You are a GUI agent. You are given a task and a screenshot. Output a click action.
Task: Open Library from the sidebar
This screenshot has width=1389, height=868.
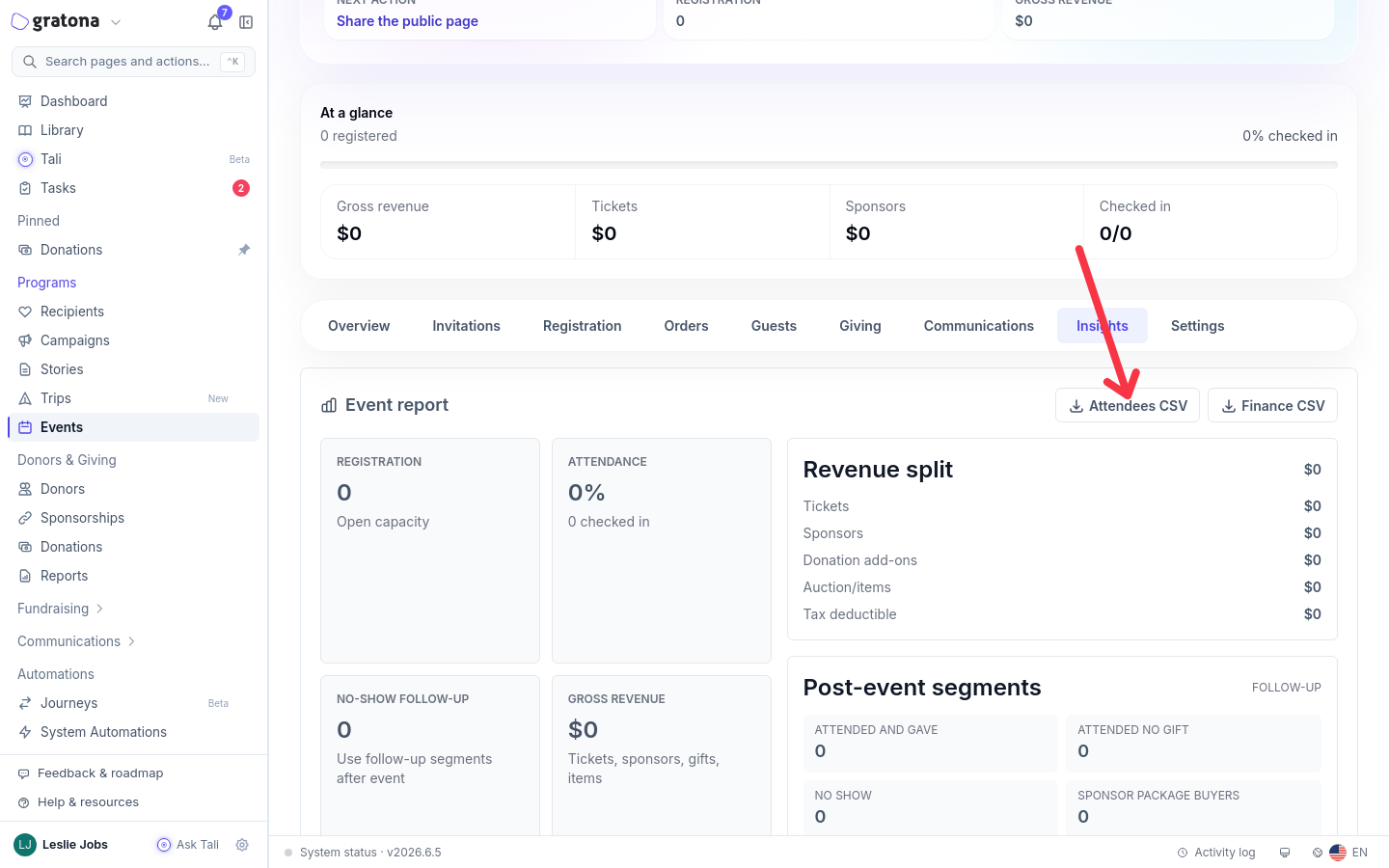tap(133, 130)
